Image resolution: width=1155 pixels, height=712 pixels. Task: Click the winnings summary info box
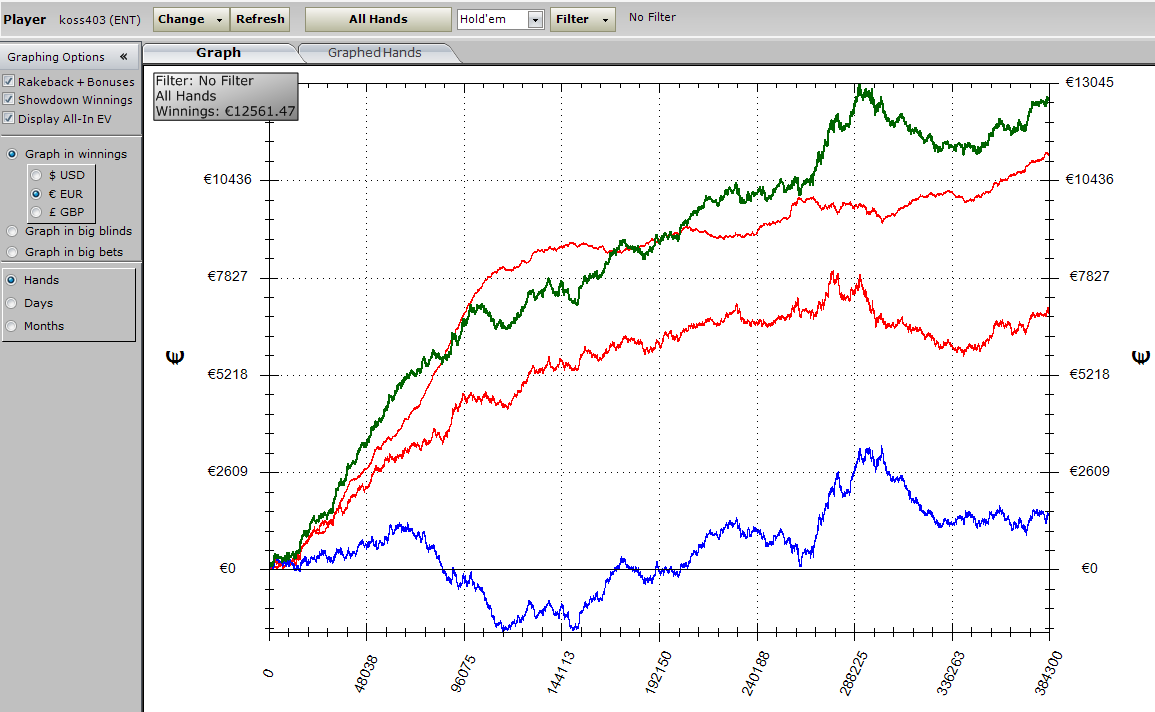(x=225, y=96)
